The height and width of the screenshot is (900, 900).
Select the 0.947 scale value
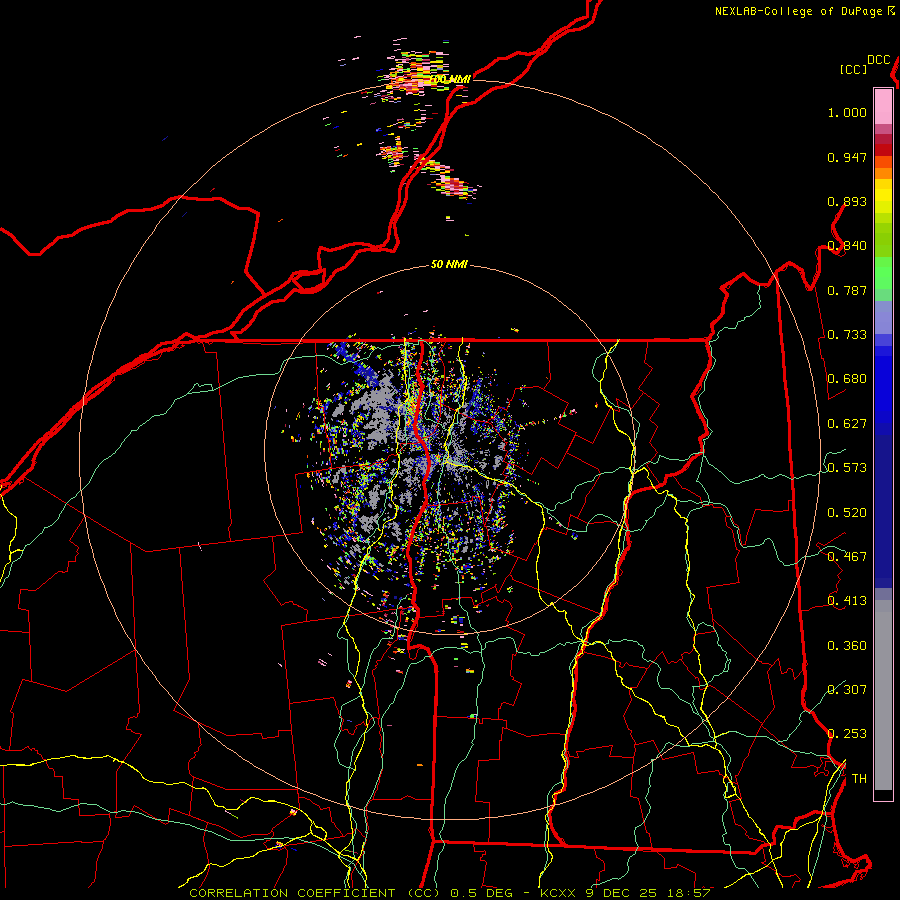point(847,157)
